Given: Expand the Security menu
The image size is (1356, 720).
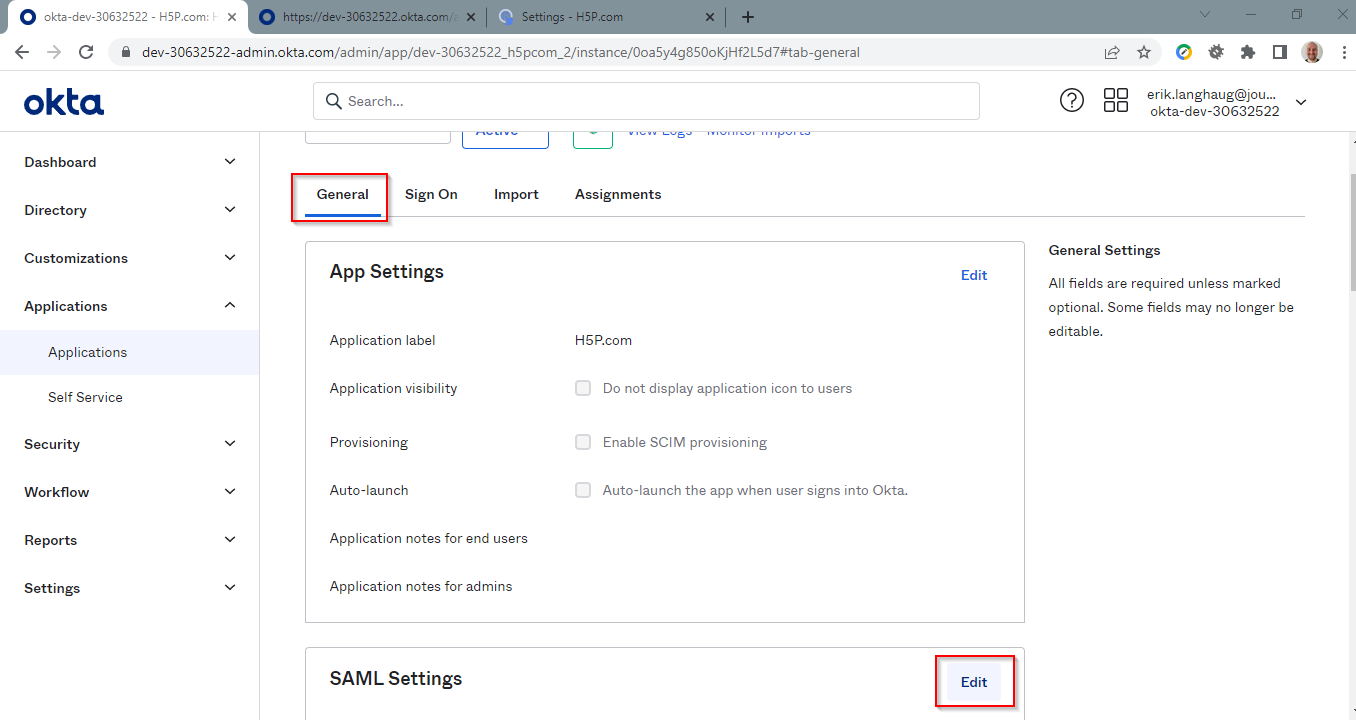Looking at the screenshot, I should coord(129,444).
